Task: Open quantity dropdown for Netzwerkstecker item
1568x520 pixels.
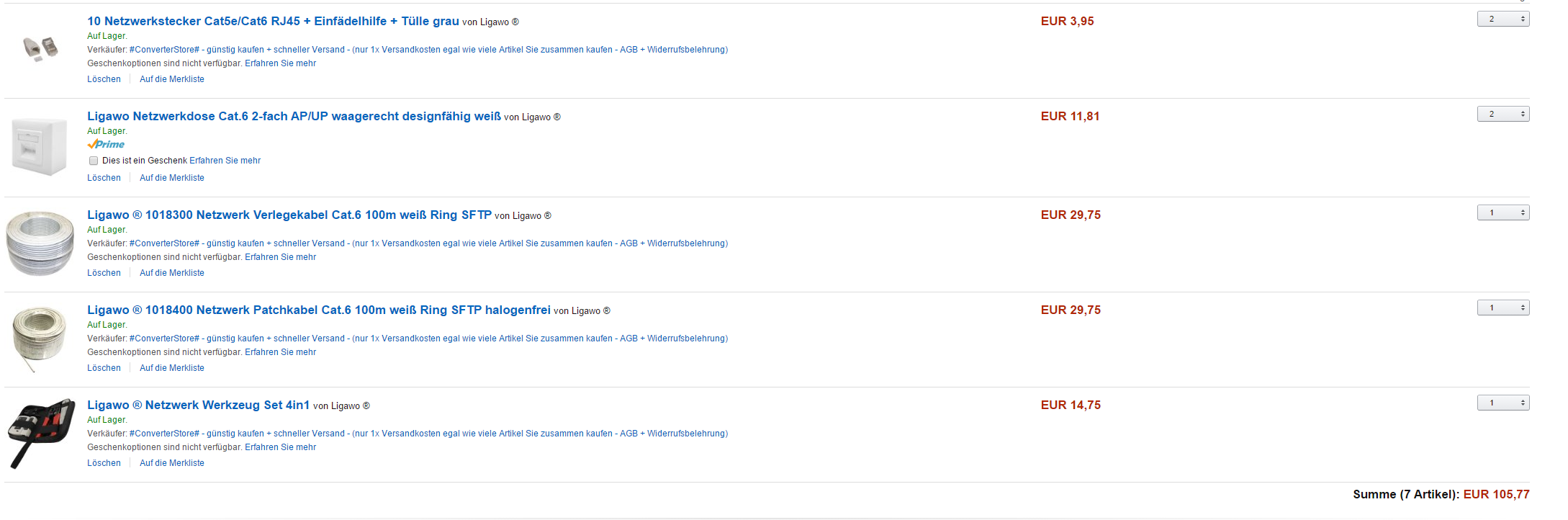Action: click(x=1503, y=19)
